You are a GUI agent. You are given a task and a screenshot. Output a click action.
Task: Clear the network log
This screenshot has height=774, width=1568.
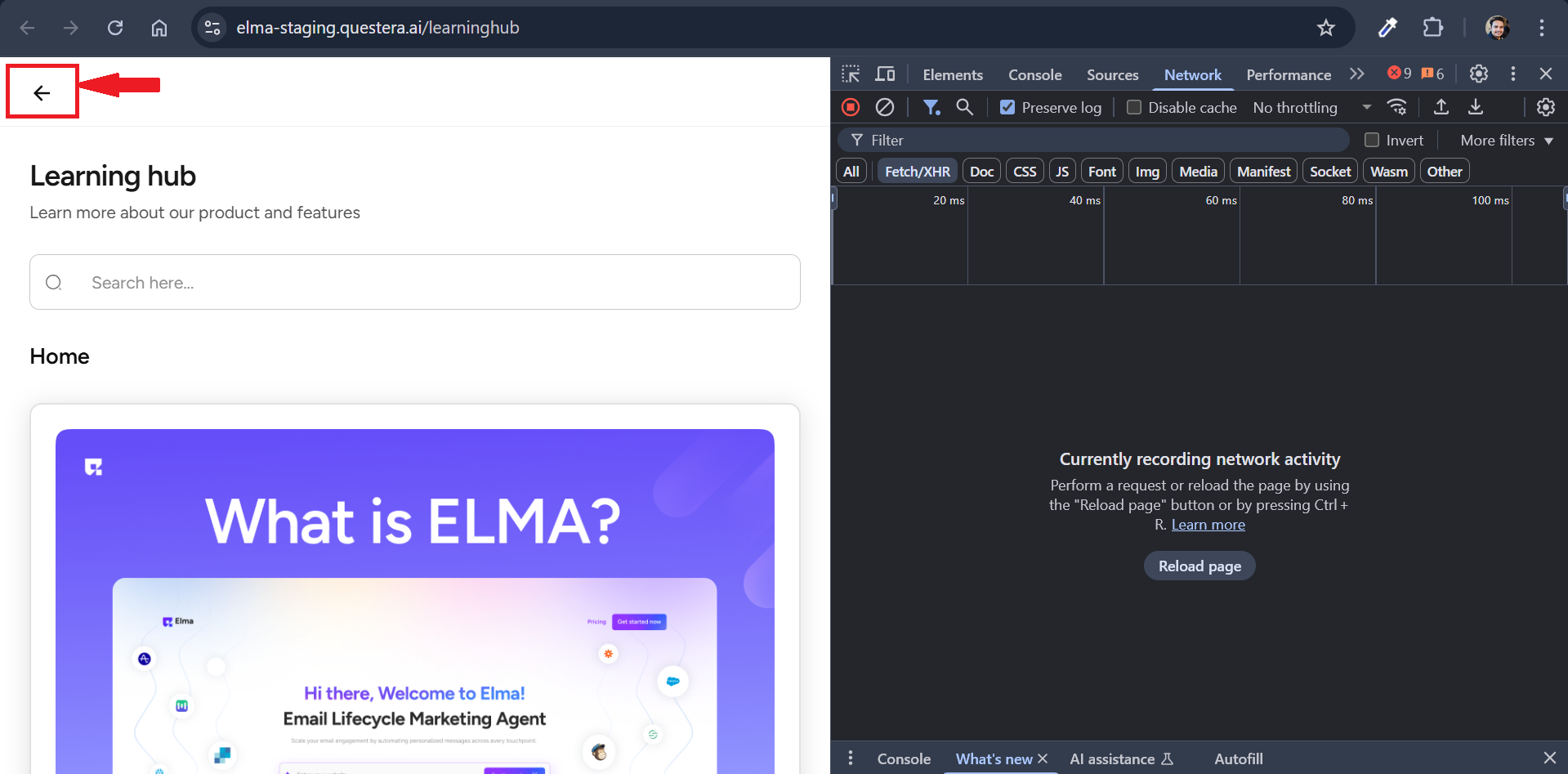click(885, 107)
